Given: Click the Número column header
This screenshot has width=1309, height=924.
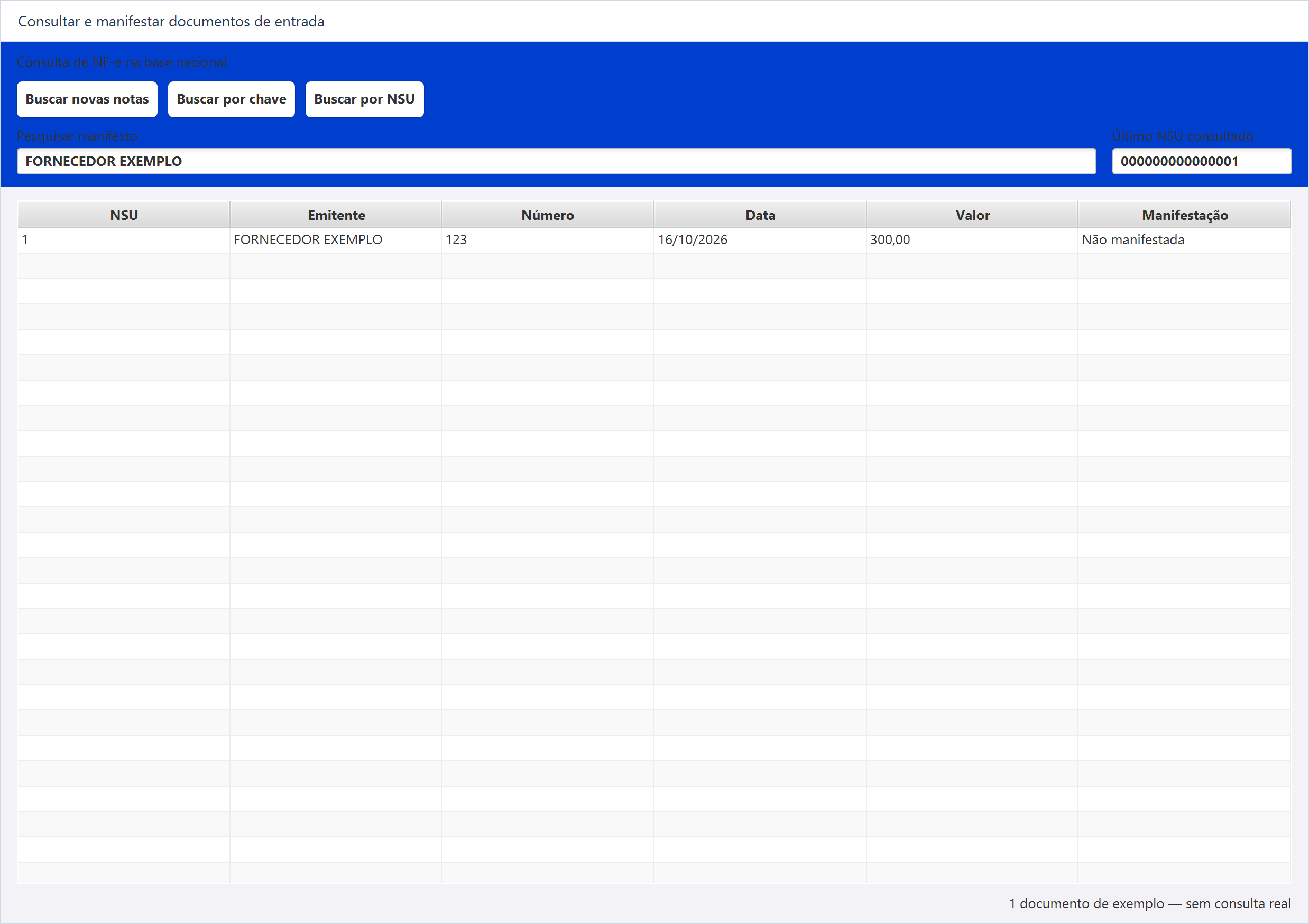Looking at the screenshot, I should coord(547,215).
